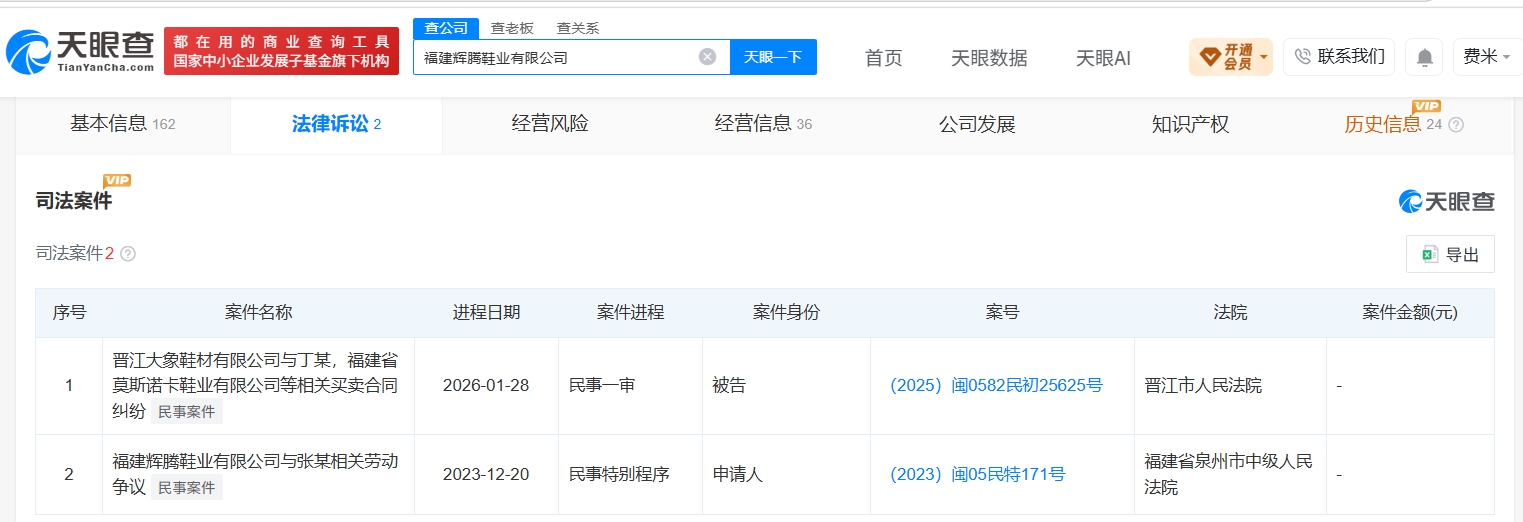The width and height of the screenshot is (1523, 522).
Task: Click the 天眼一下 search button
Action: [x=773, y=57]
